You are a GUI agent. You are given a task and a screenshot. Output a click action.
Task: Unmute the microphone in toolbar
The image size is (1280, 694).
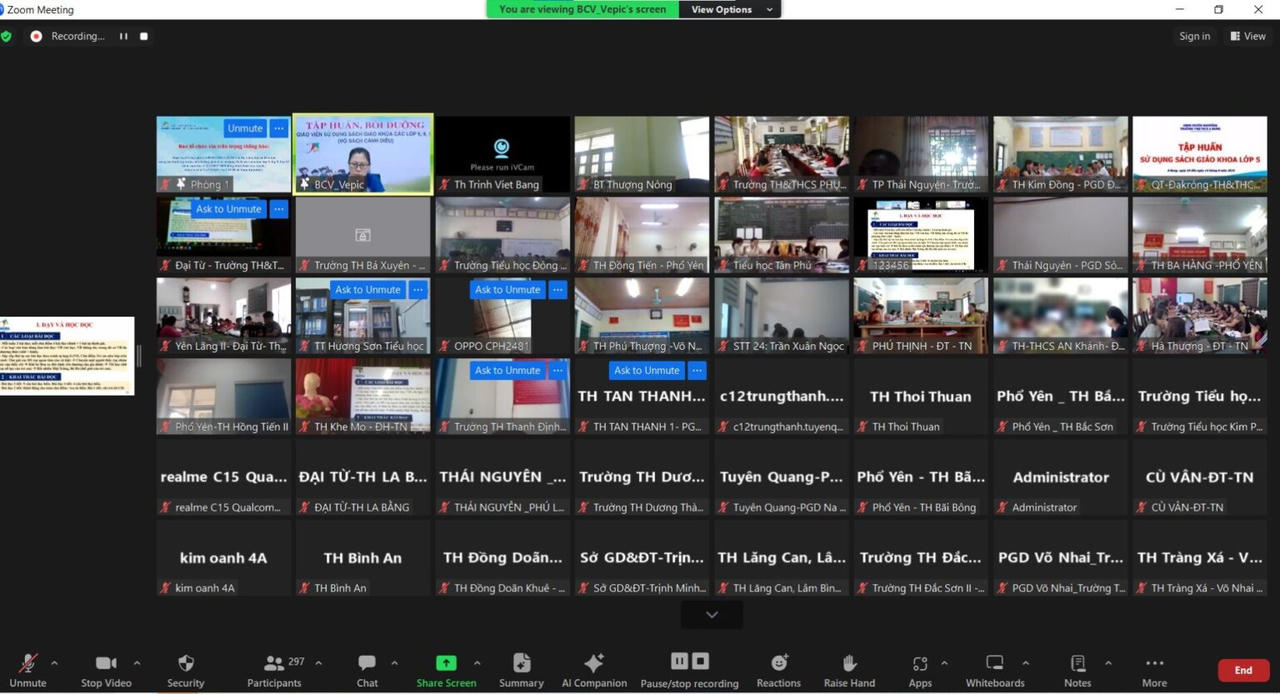click(x=28, y=664)
